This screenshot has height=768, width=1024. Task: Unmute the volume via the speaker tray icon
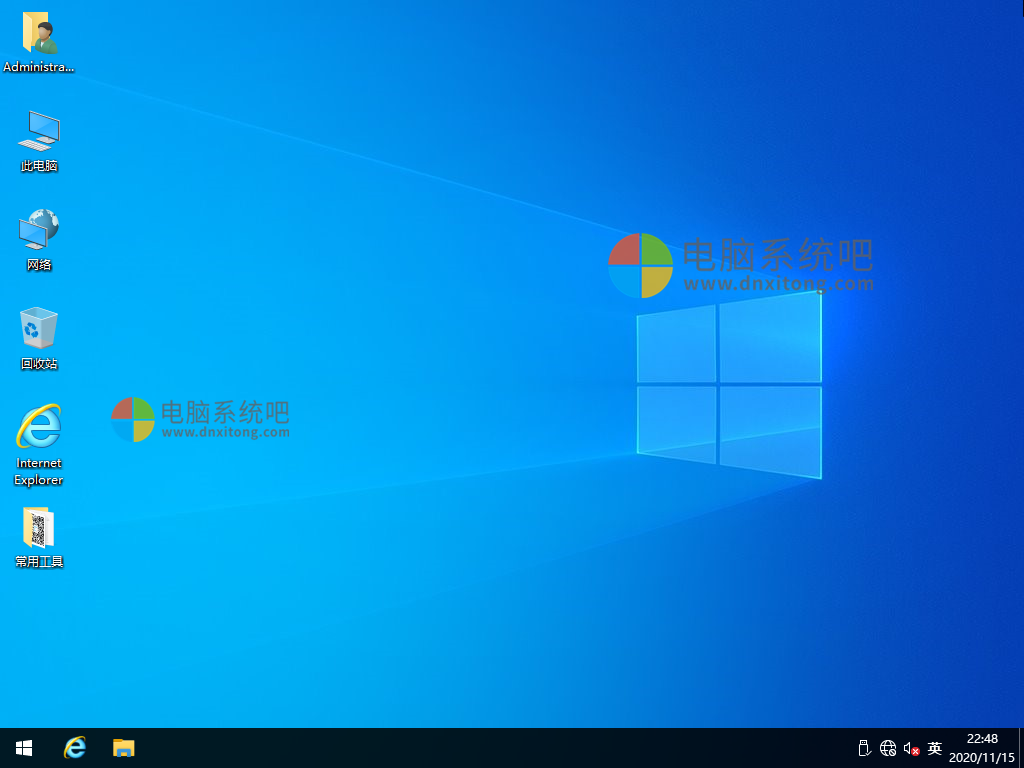(911, 747)
